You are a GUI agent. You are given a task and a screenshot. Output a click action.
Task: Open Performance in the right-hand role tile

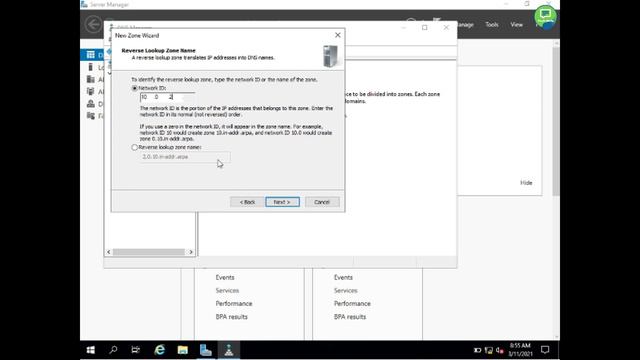pyautogui.click(x=352, y=304)
